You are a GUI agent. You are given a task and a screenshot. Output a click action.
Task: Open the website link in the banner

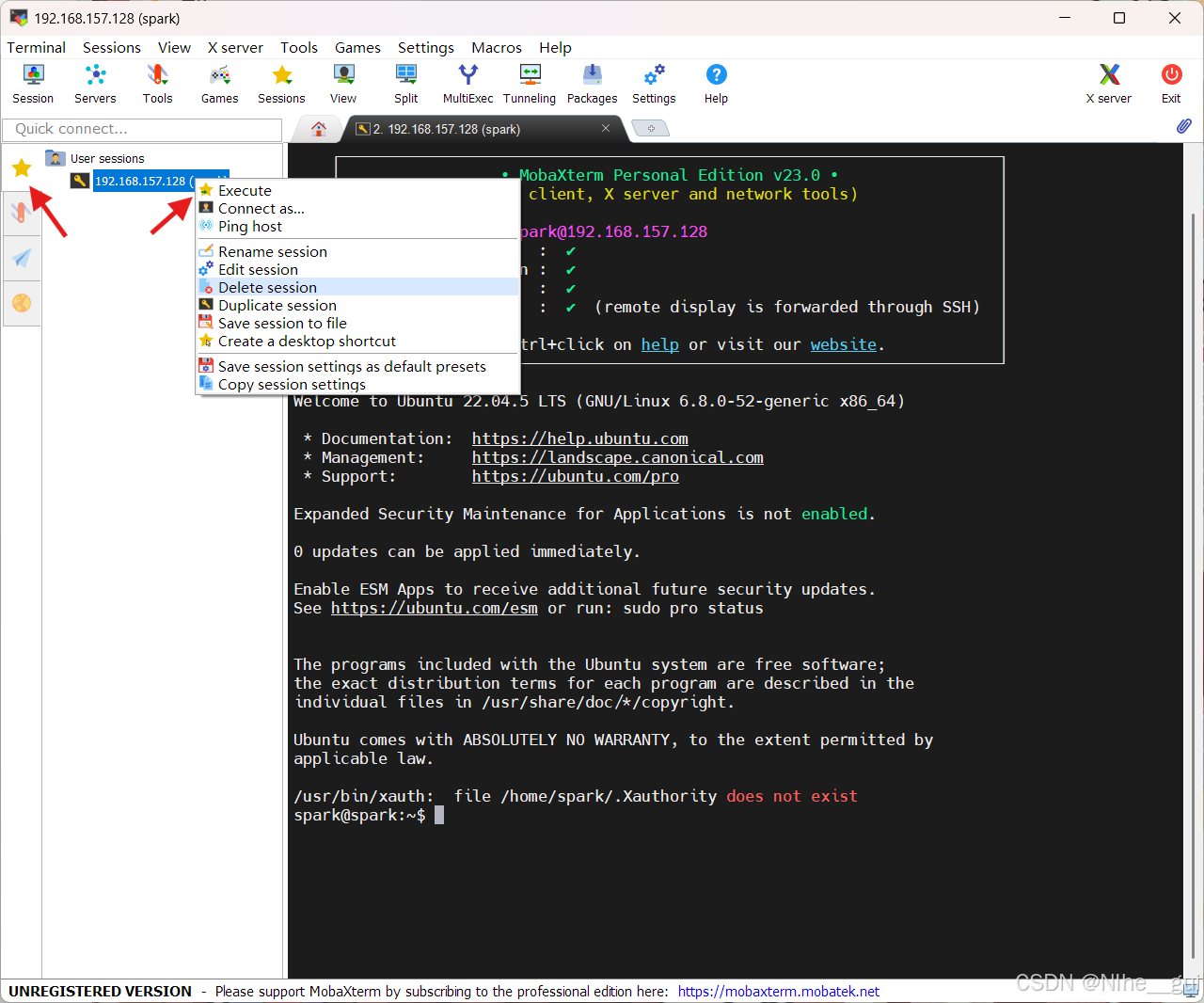pos(843,344)
